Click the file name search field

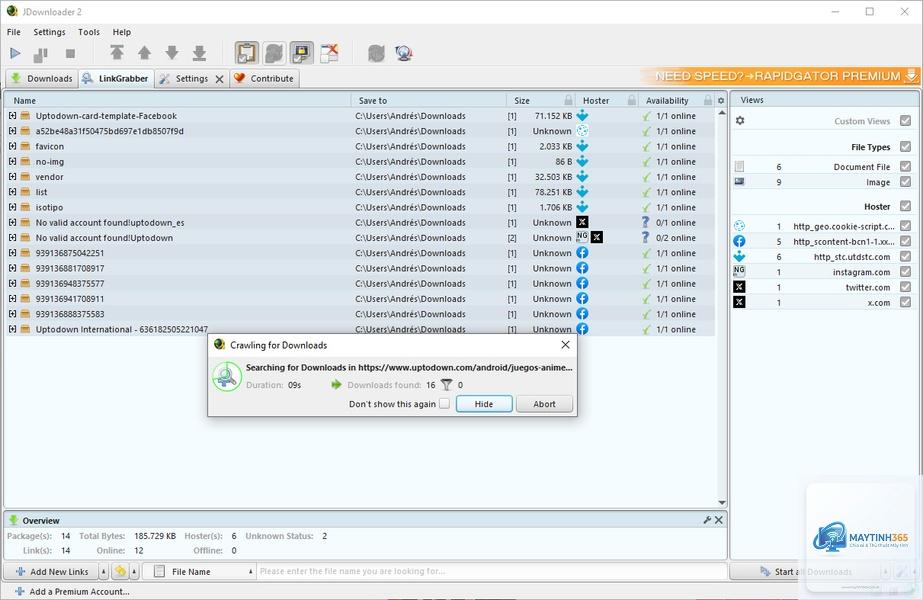(492, 571)
